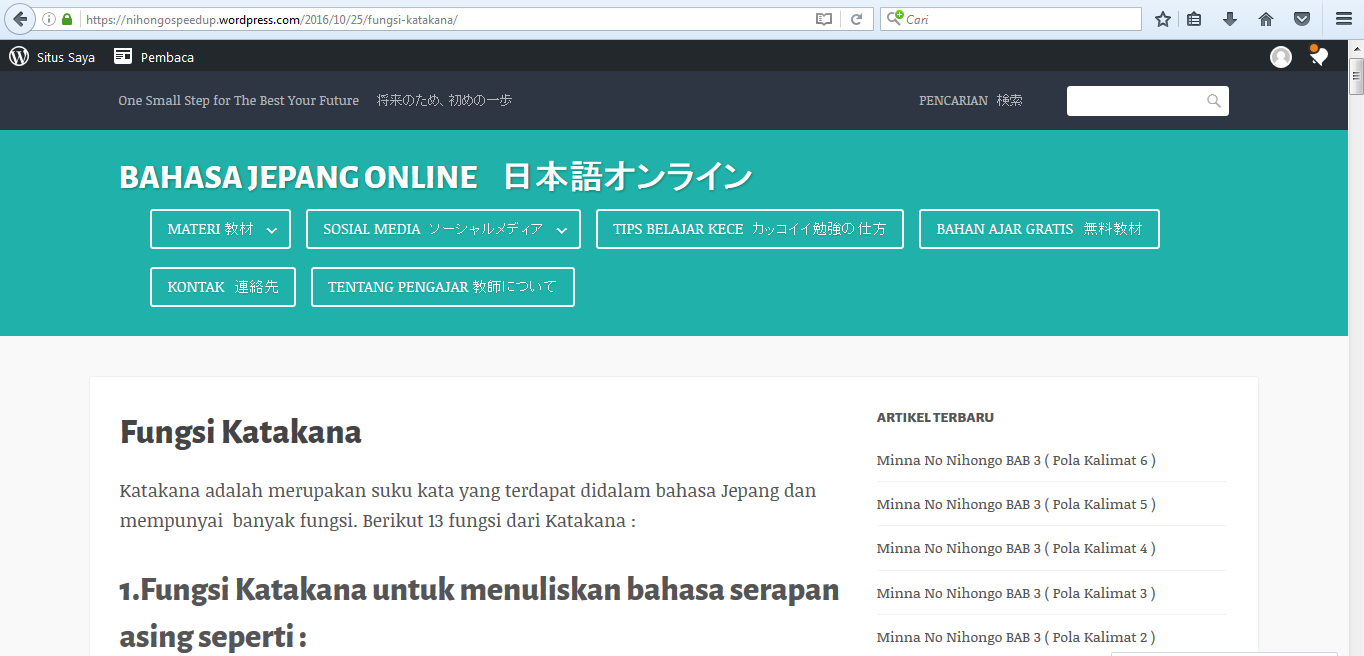Click the WordPress logo icon
The image size is (1364, 656).
19,57
